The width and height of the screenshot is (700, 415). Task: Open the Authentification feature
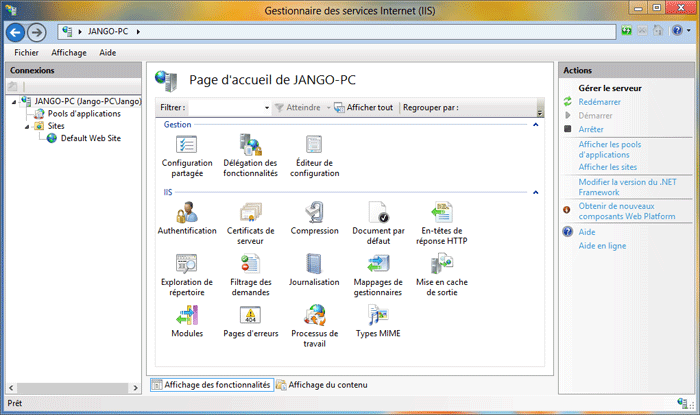coord(187,219)
